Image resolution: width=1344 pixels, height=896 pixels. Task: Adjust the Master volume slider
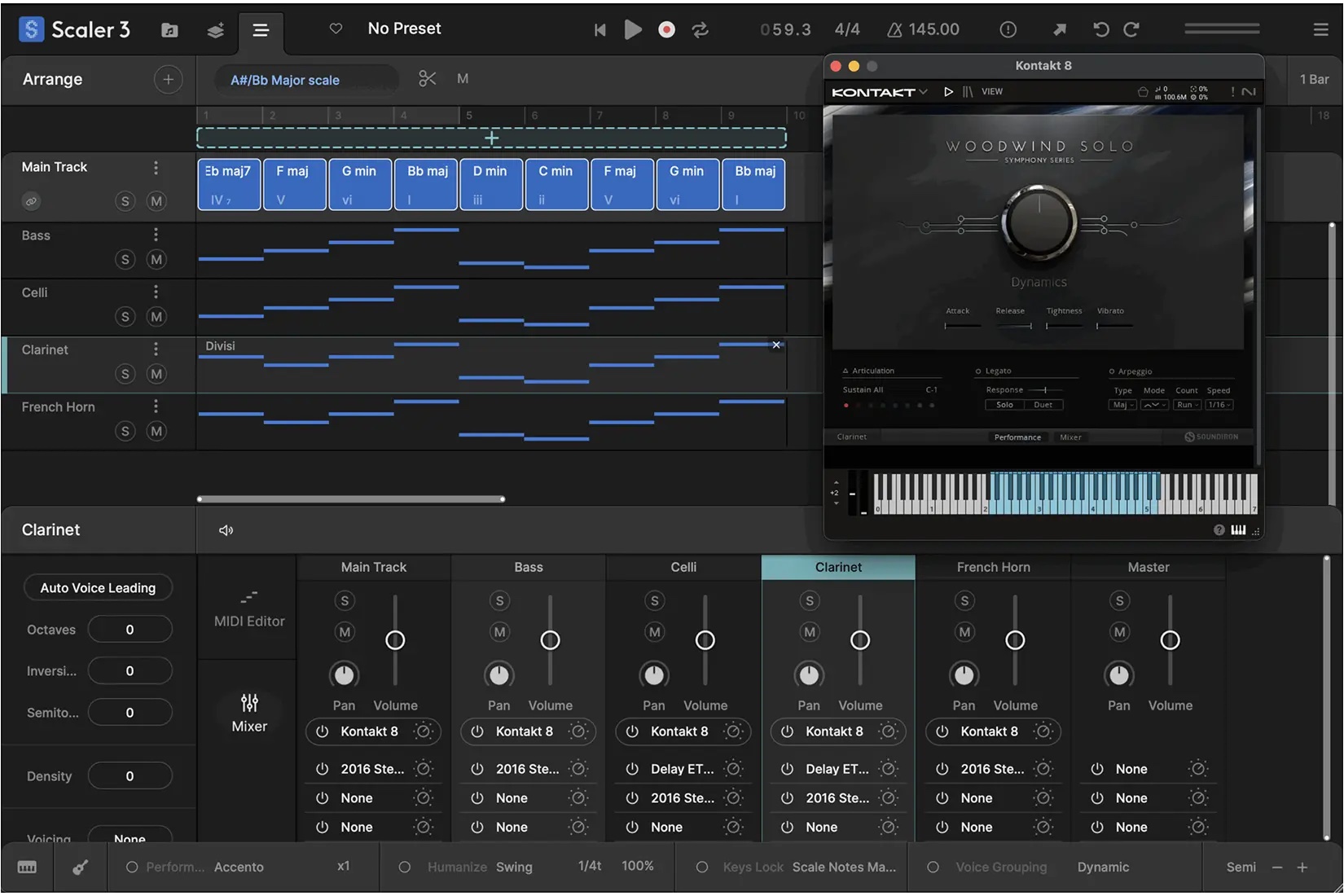point(1171,639)
